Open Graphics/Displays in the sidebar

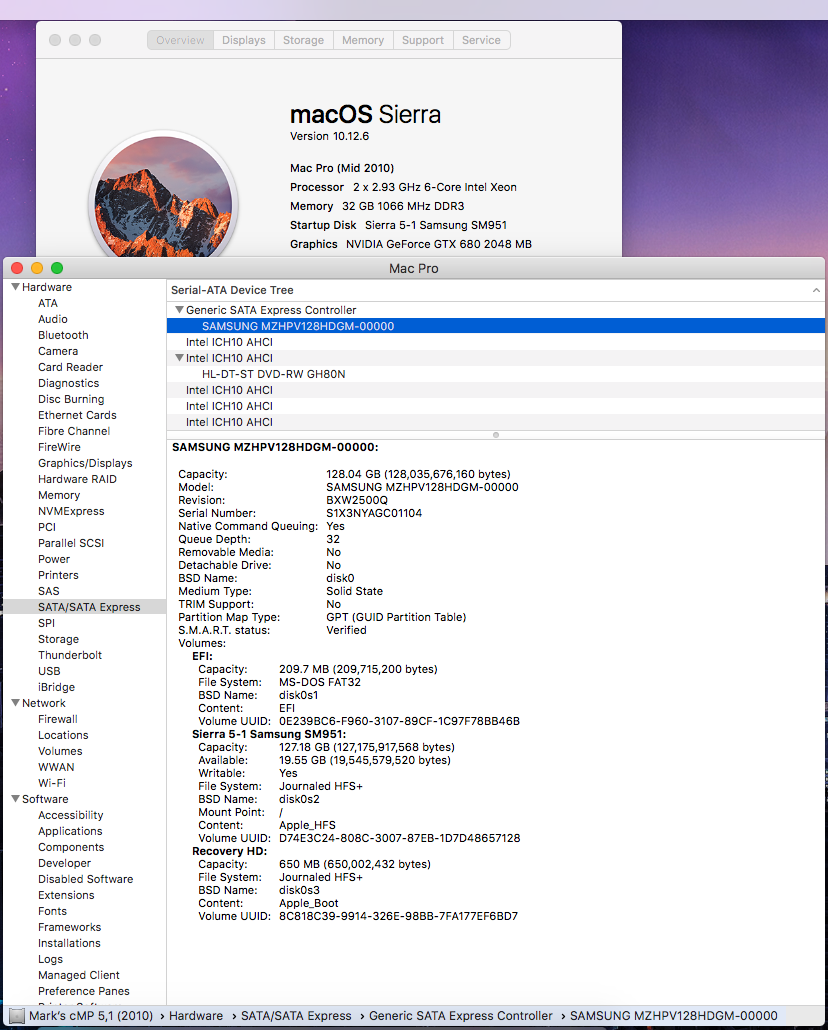click(85, 463)
